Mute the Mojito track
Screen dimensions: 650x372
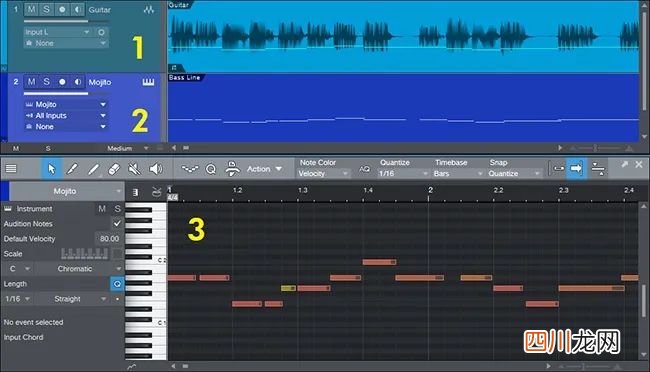pos(31,82)
